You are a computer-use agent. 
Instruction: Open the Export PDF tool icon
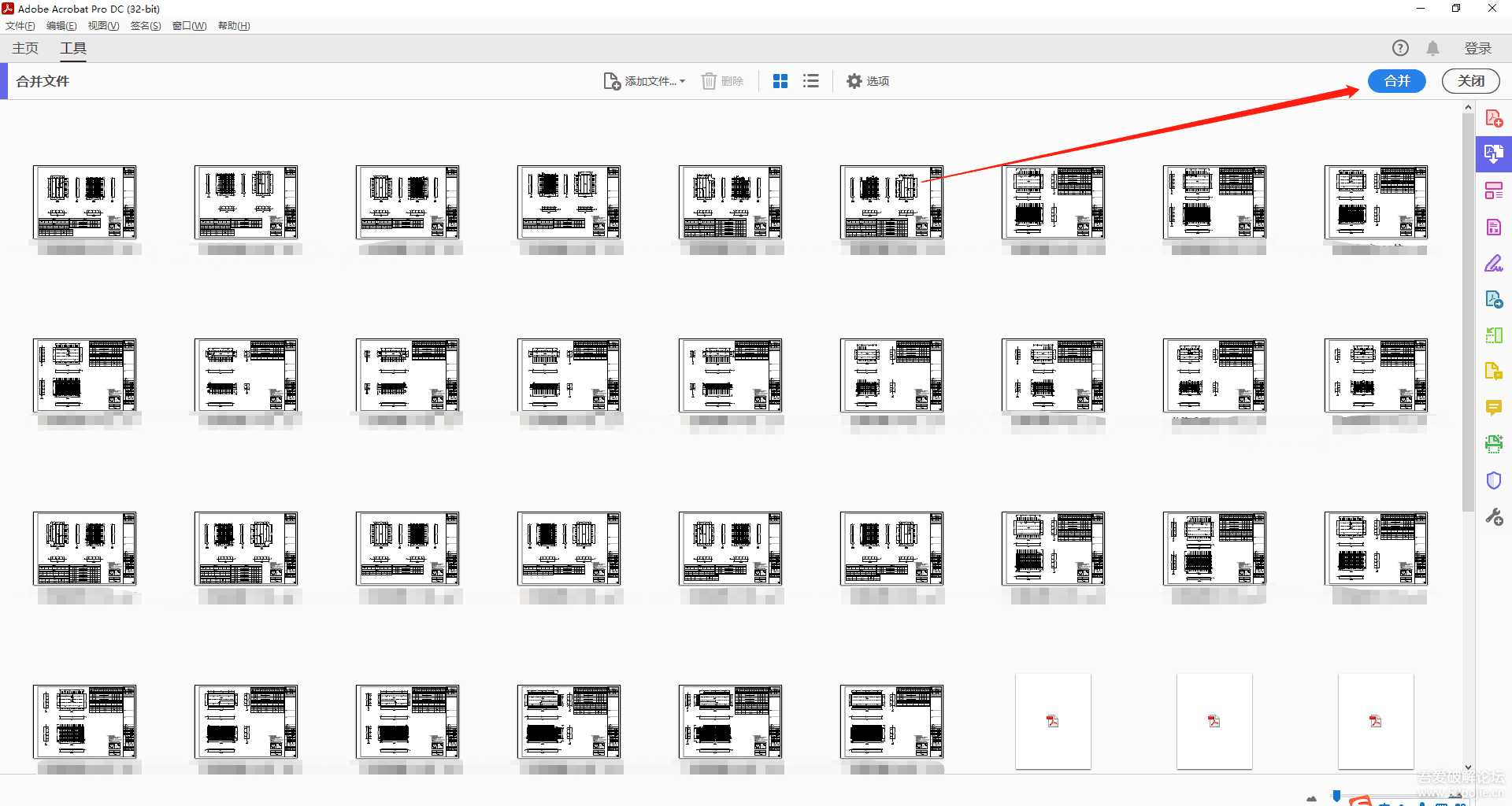pos(1494,227)
